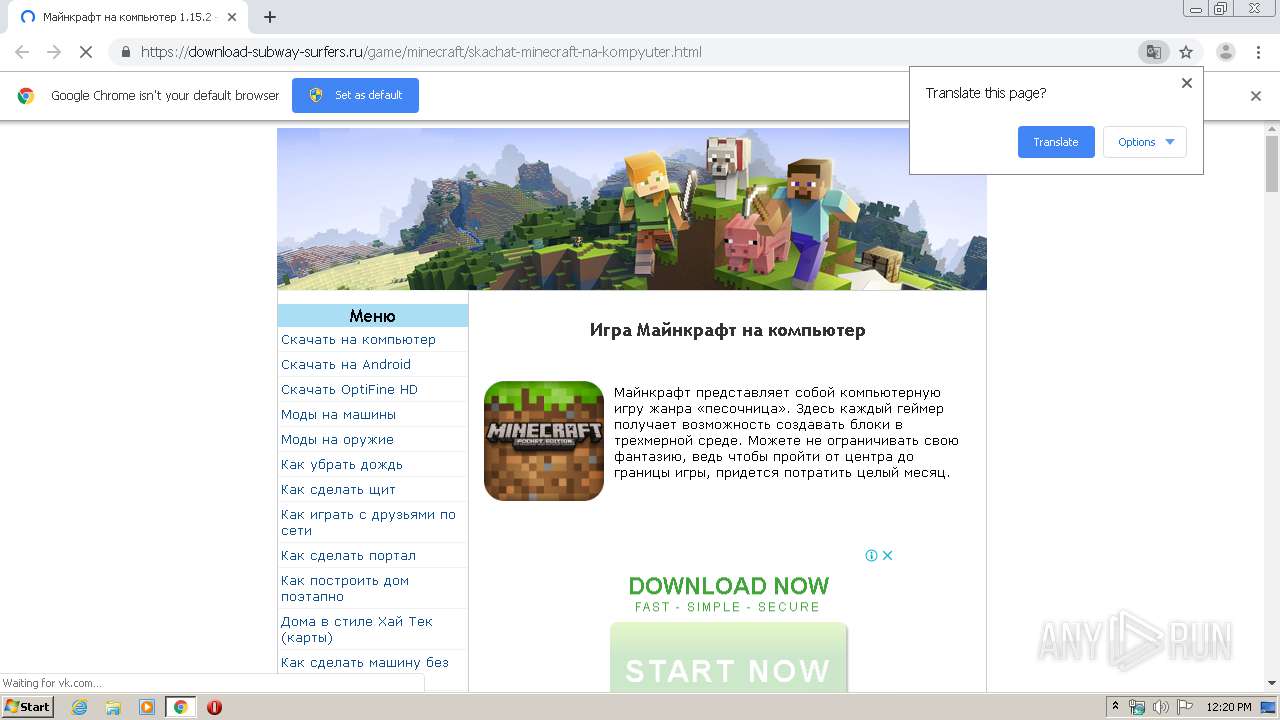1280x720 pixels.
Task: Click the START NOW ad button
Action: click(728, 657)
